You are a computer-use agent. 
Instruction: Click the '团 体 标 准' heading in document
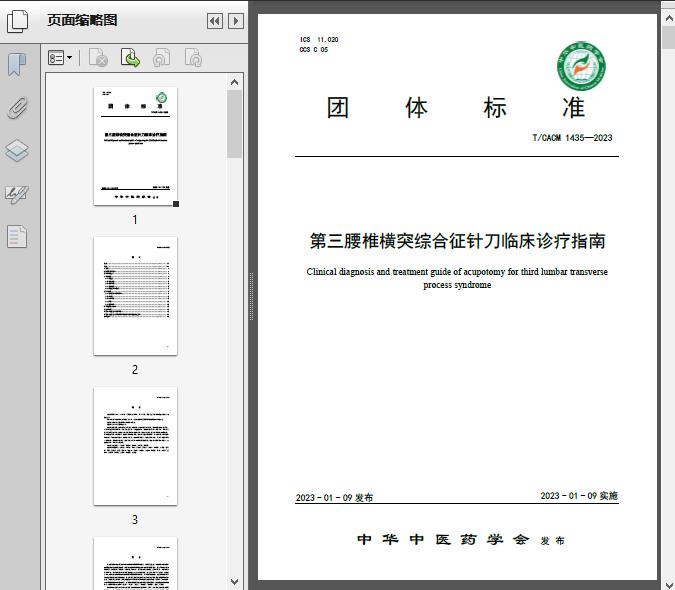(x=456, y=108)
